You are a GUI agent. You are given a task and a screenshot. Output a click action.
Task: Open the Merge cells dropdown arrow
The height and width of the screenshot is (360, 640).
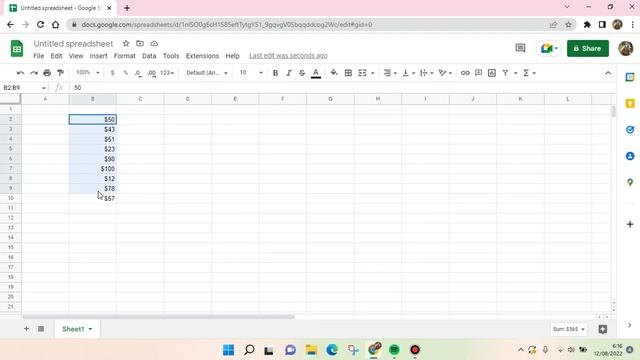point(373,73)
